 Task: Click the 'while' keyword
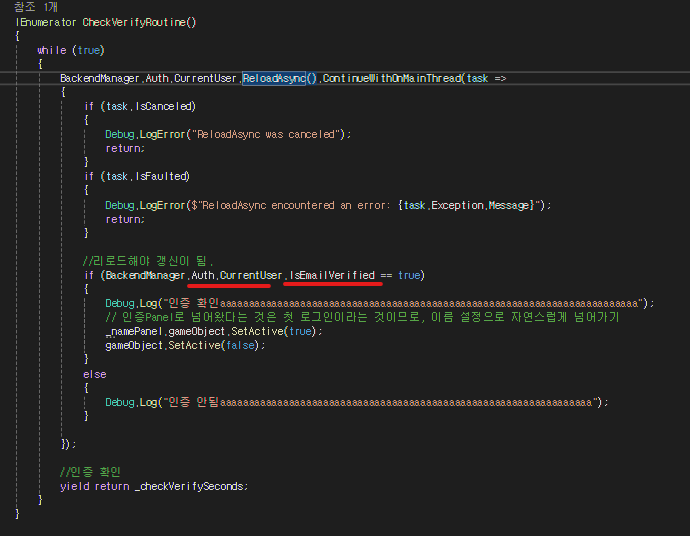point(52,50)
